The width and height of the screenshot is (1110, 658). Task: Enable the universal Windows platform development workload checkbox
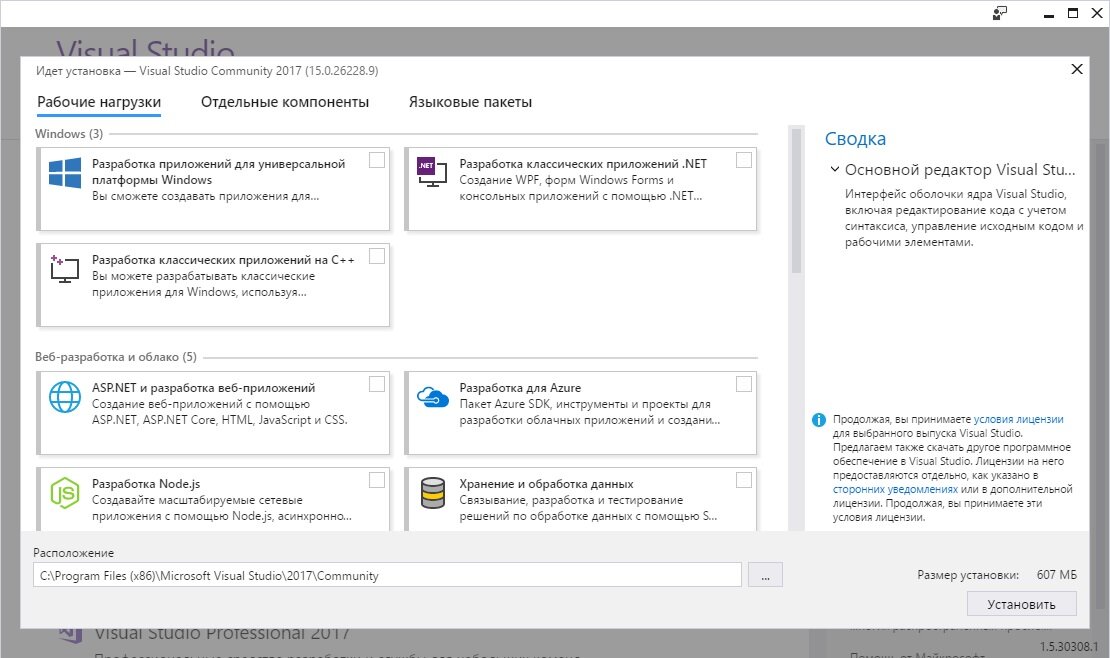377,160
